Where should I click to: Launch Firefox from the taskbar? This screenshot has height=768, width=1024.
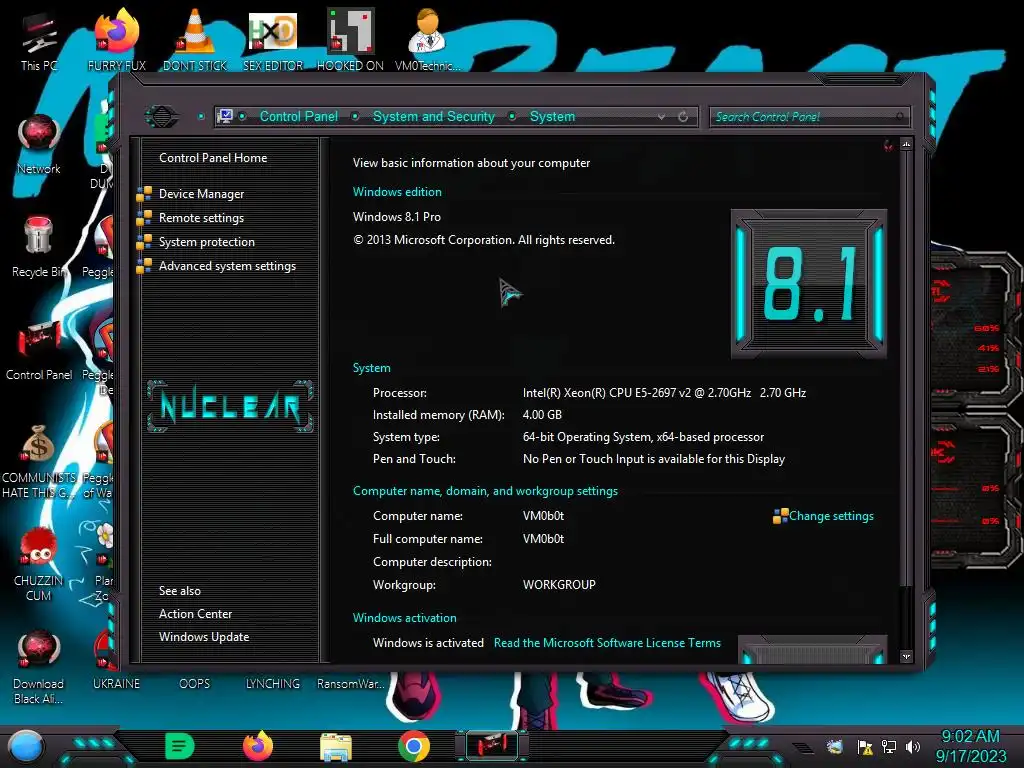click(258, 746)
